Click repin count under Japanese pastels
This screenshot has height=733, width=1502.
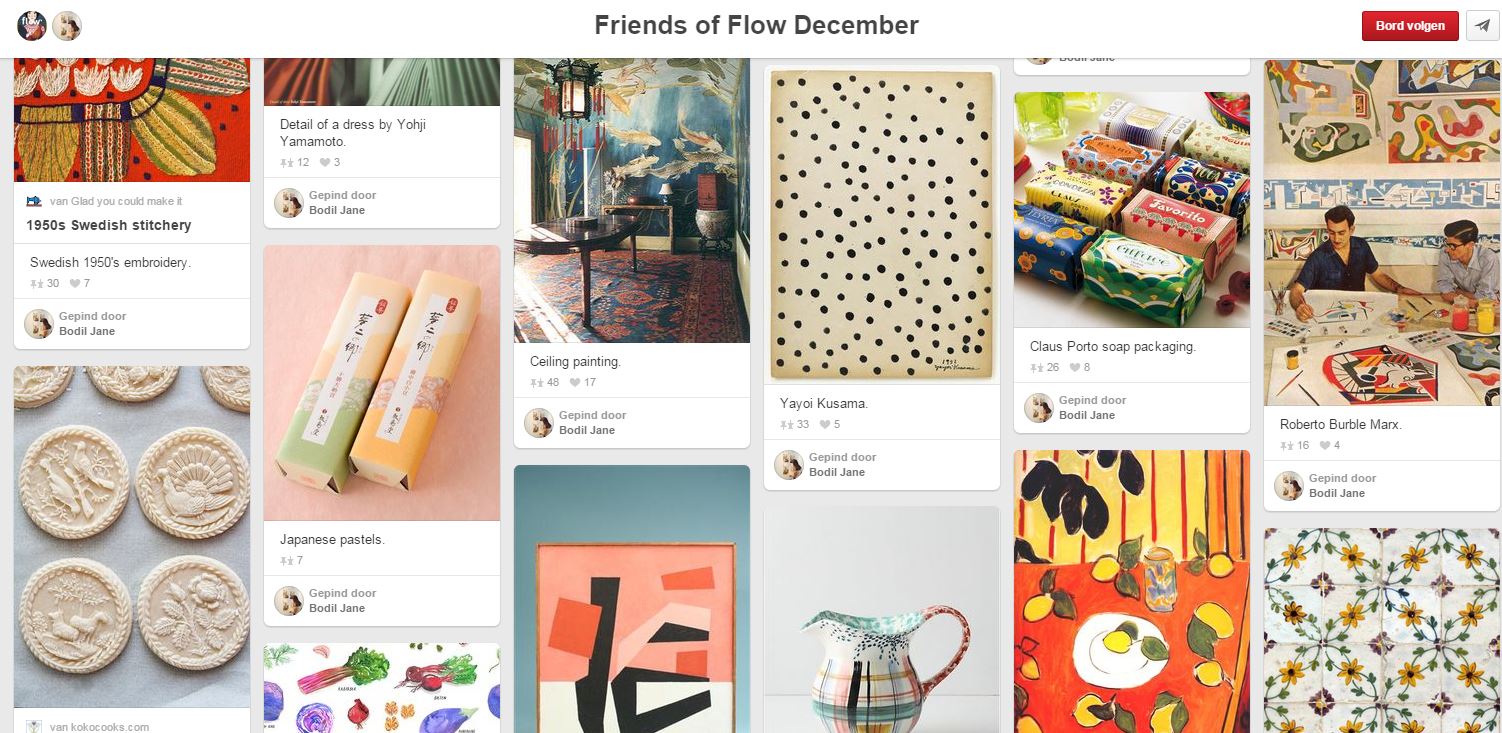(299, 560)
